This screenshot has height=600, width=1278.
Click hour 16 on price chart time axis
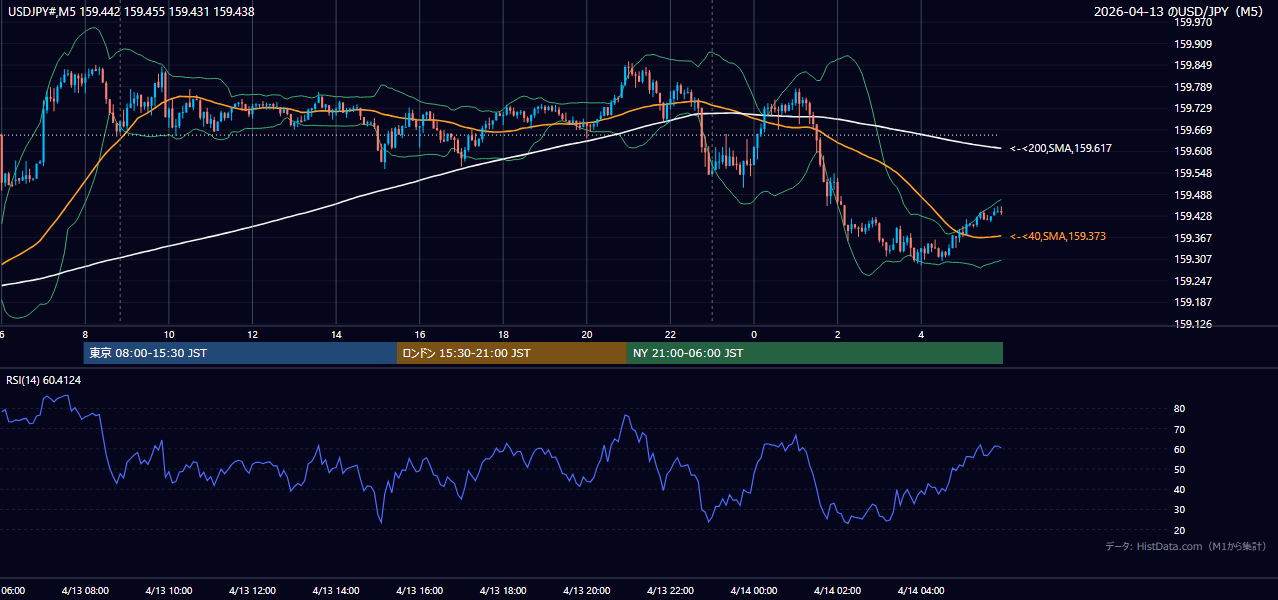click(420, 335)
